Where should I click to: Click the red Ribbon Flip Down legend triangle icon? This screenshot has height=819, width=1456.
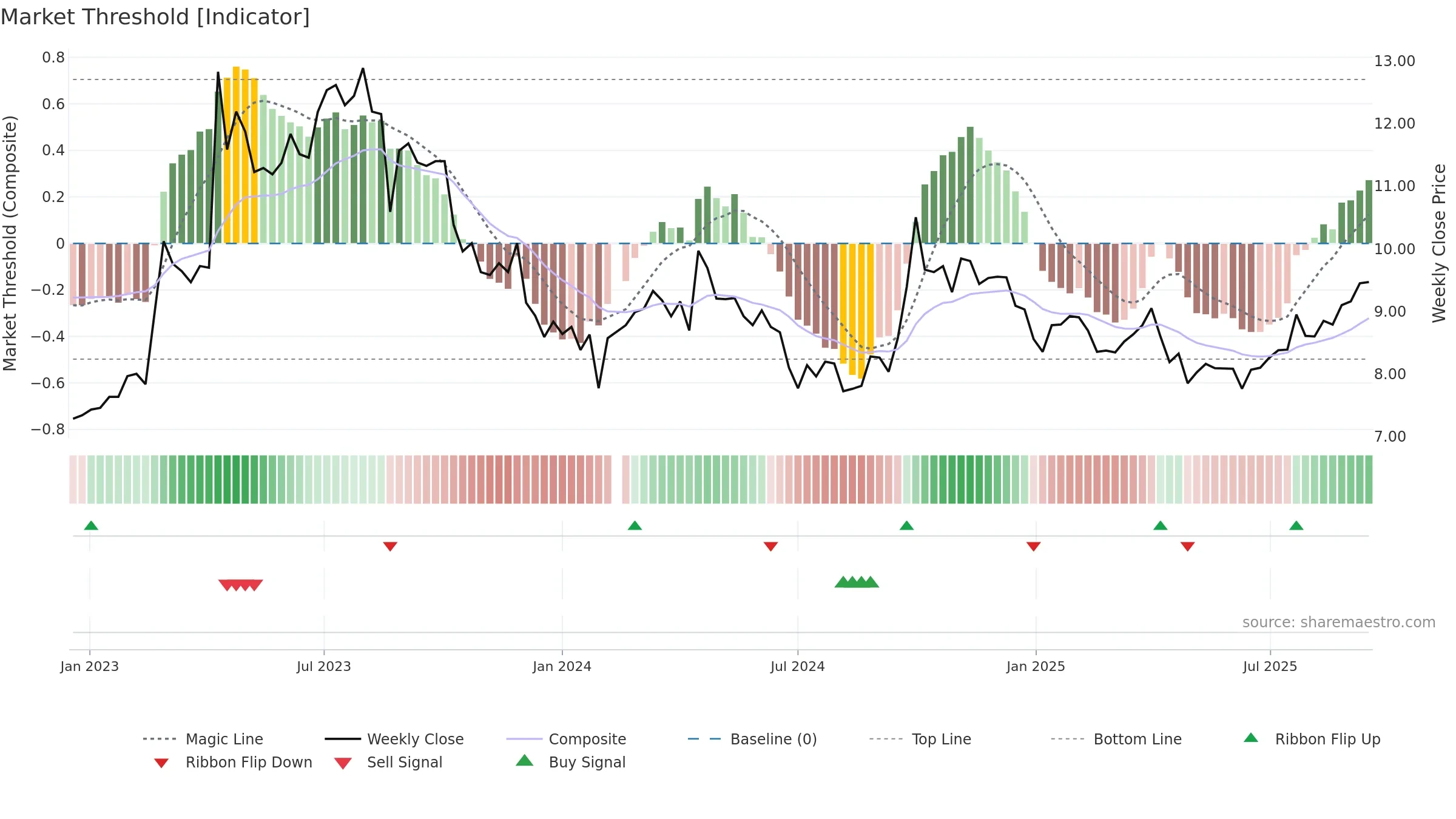tap(161, 763)
